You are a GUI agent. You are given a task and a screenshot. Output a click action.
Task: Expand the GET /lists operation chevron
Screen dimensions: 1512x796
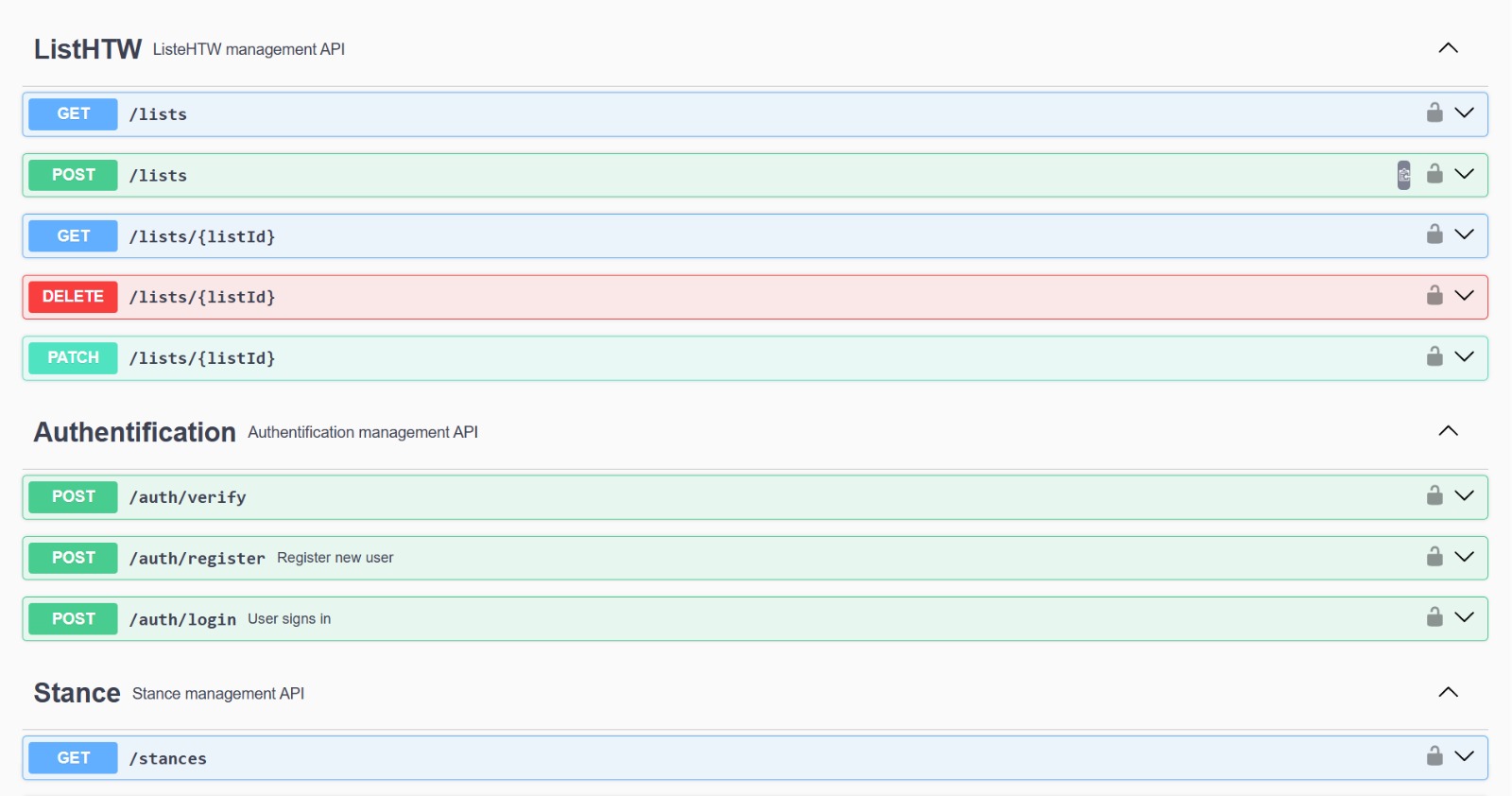tap(1464, 112)
